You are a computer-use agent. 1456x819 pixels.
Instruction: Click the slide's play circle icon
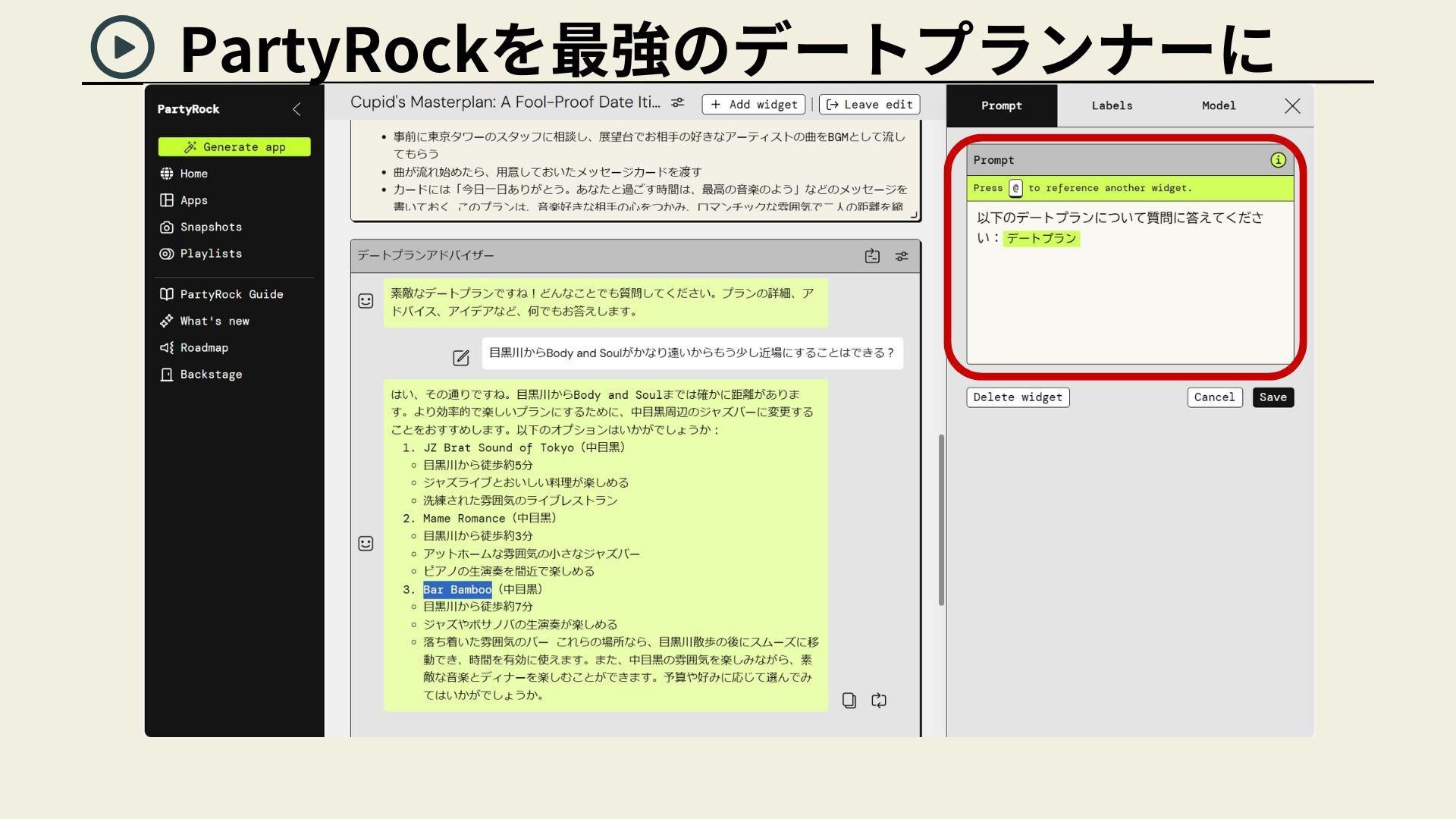tap(122, 47)
